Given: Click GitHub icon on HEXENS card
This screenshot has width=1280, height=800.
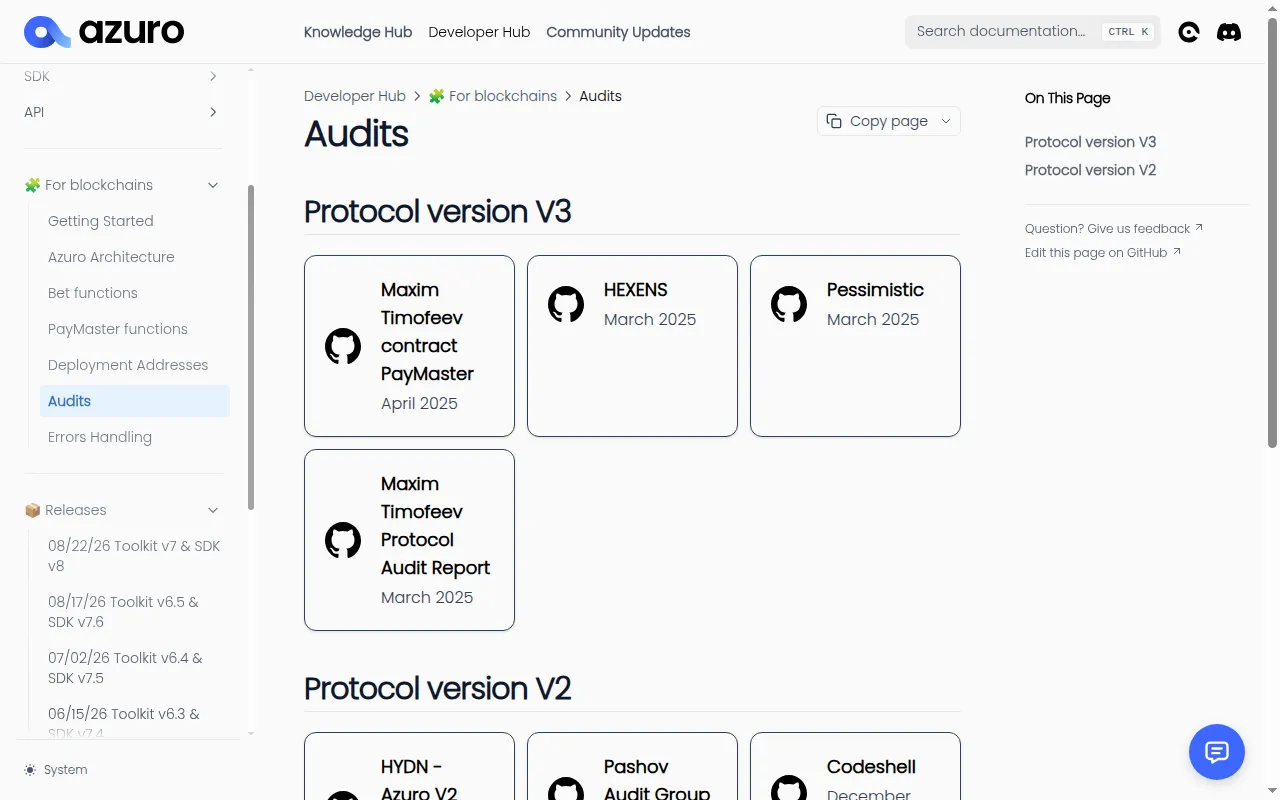Looking at the screenshot, I should pos(566,304).
